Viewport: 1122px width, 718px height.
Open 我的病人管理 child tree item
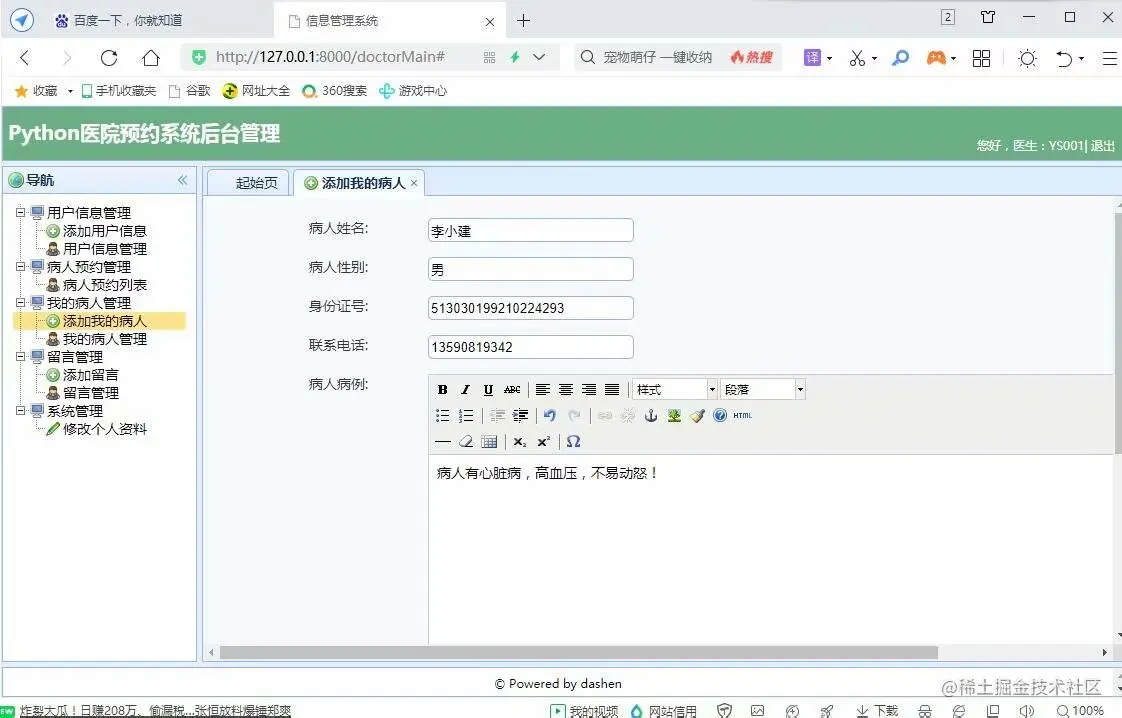pos(104,339)
